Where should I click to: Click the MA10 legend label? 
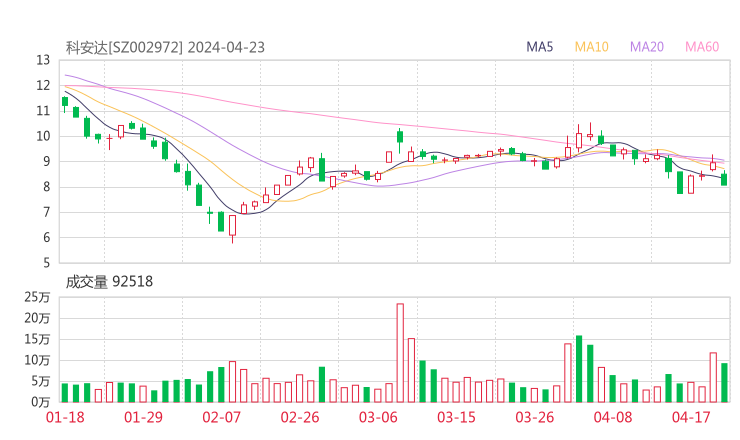[x=591, y=47]
